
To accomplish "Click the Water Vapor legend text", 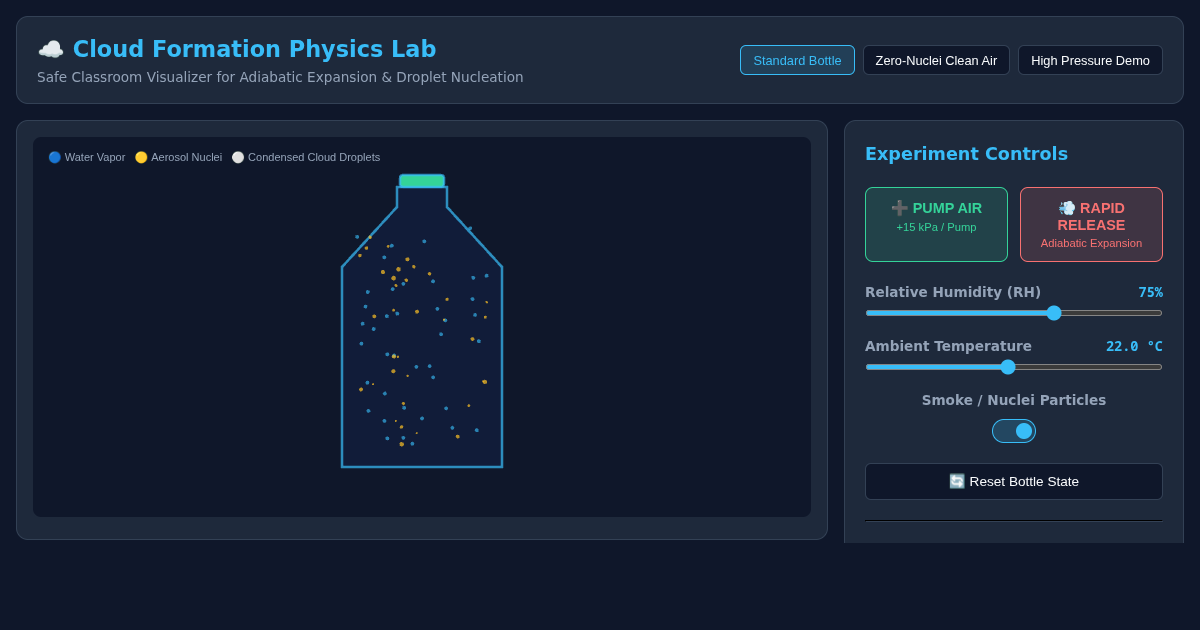I will [x=95, y=157].
